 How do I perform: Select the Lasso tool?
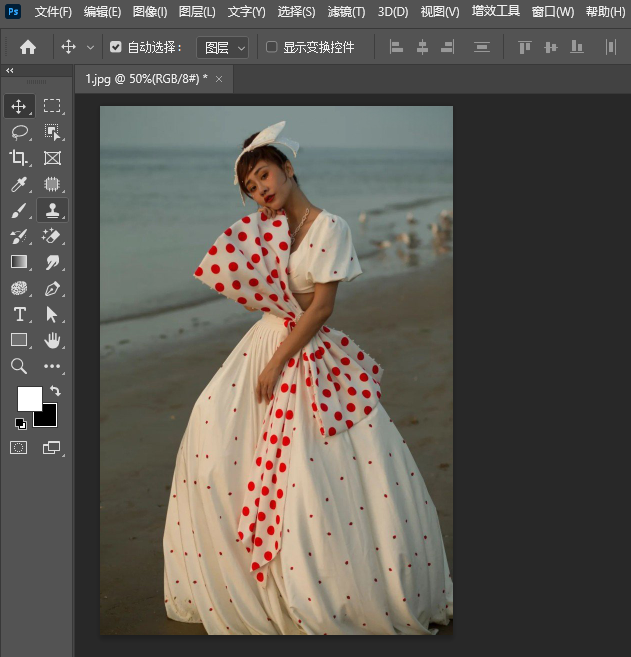[x=19, y=132]
